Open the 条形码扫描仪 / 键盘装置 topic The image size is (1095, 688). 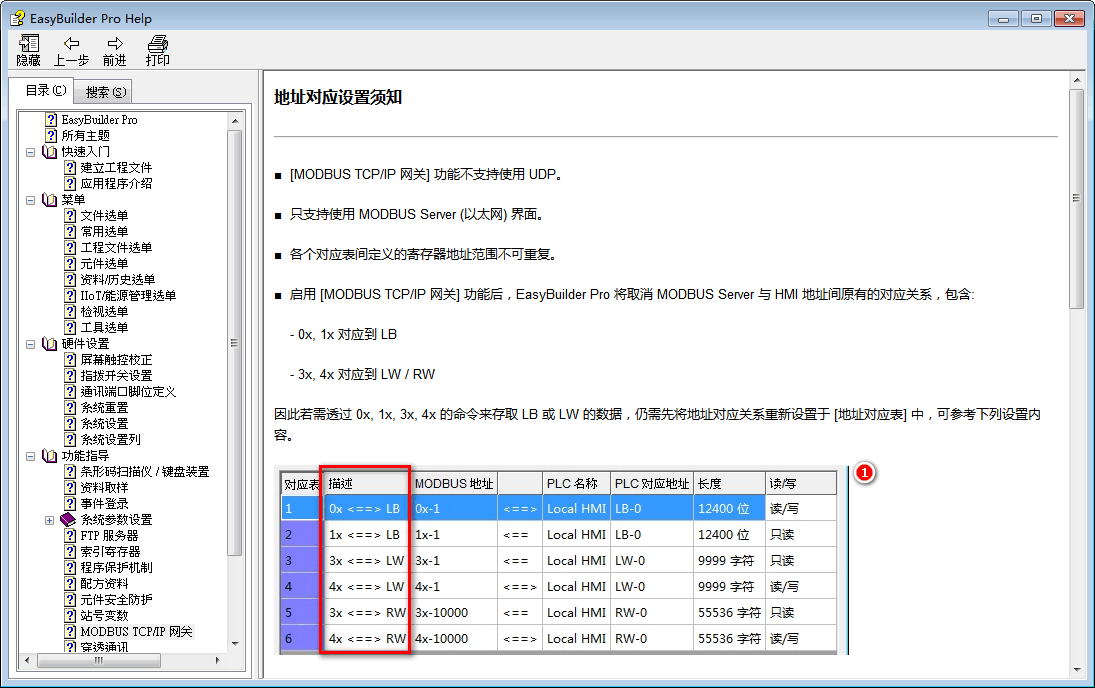pos(145,472)
